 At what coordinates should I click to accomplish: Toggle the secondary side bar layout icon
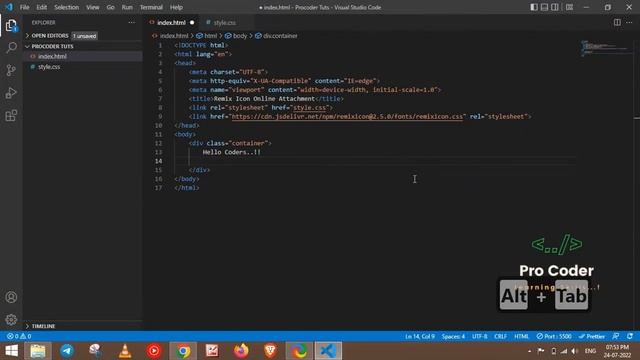coord(555,7)
